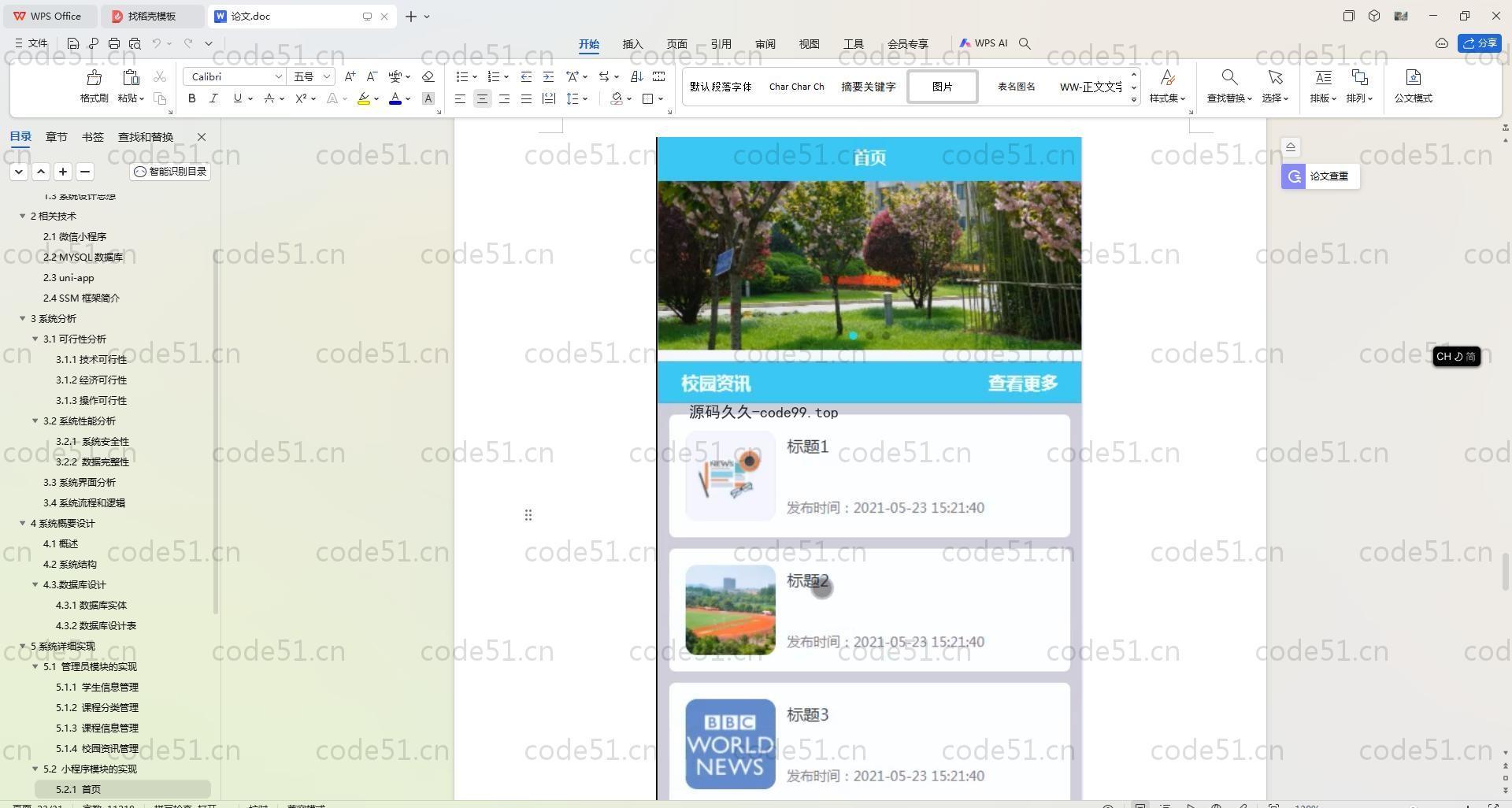This screenshot has width=1512, height=808.
Task: Click the Print icon in quick access toolbar
Action: click(x=114, y=43)
